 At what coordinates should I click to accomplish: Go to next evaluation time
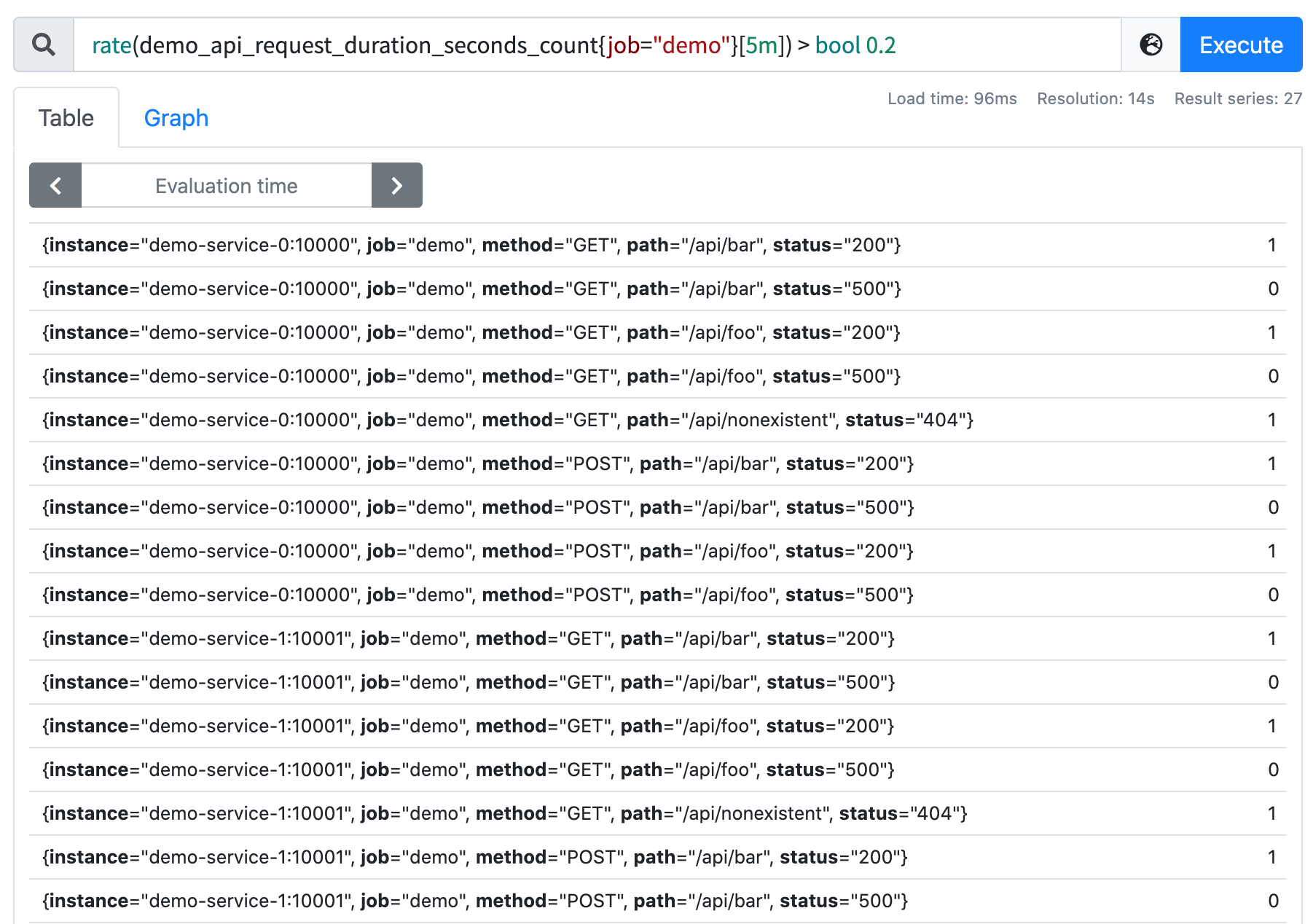click(397, 186)
